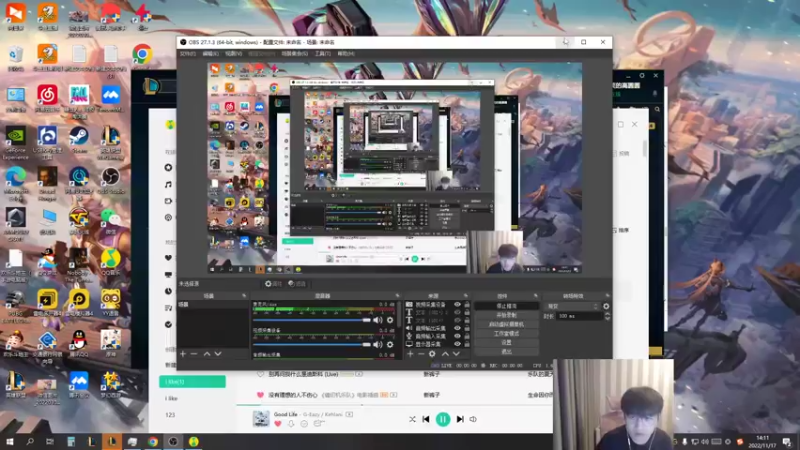Screen dimensions: 800x450
Task: Mute the first audio mixer channel speaker icon
Action: 378,320
